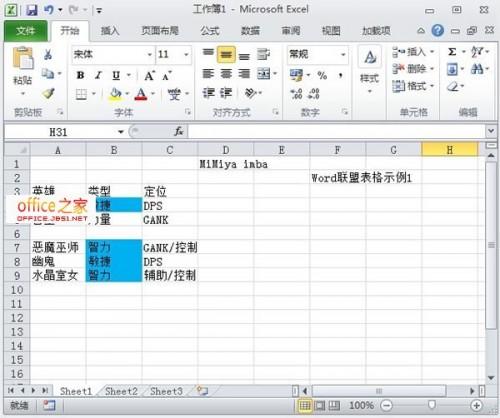This screenshot has height=418, width=500.
Task: Apply the red font color
Action: click(x=141, y=94)
